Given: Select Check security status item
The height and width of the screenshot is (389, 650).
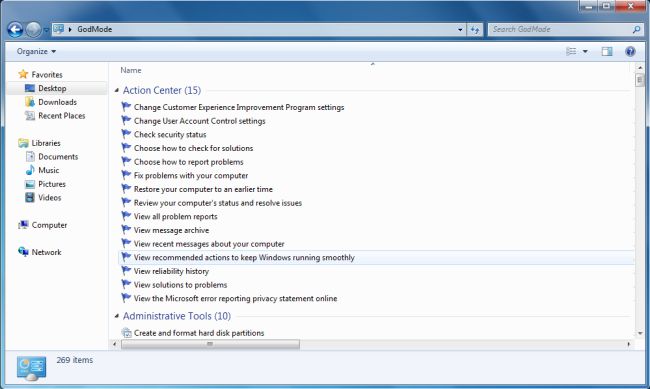Looking at the screenshot, I should 170,135.
